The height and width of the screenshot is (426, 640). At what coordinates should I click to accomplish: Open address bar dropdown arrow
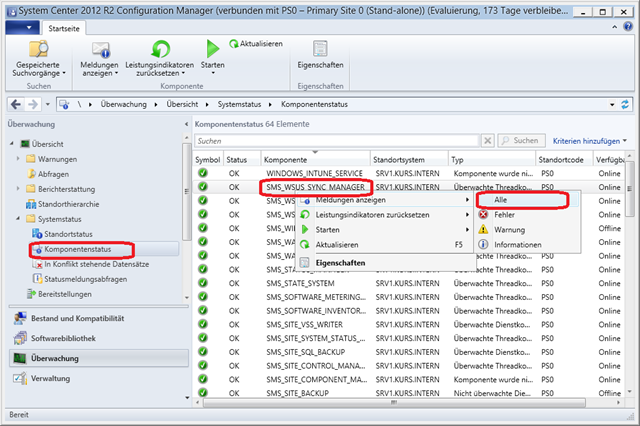tap(612, 104)
